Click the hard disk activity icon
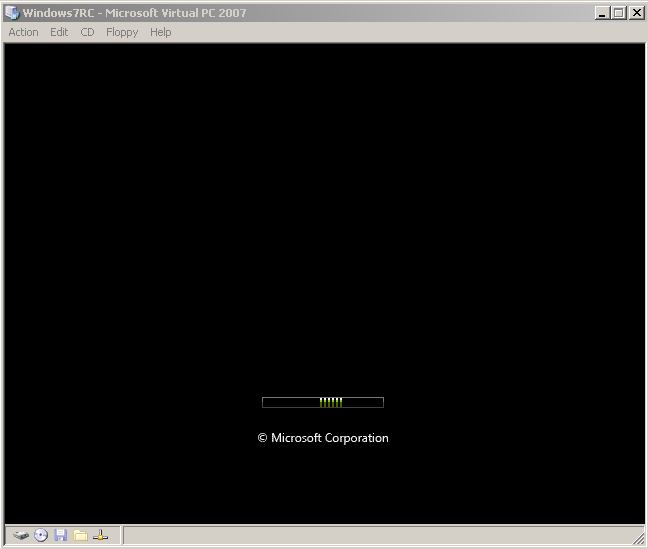 point(21,535)
